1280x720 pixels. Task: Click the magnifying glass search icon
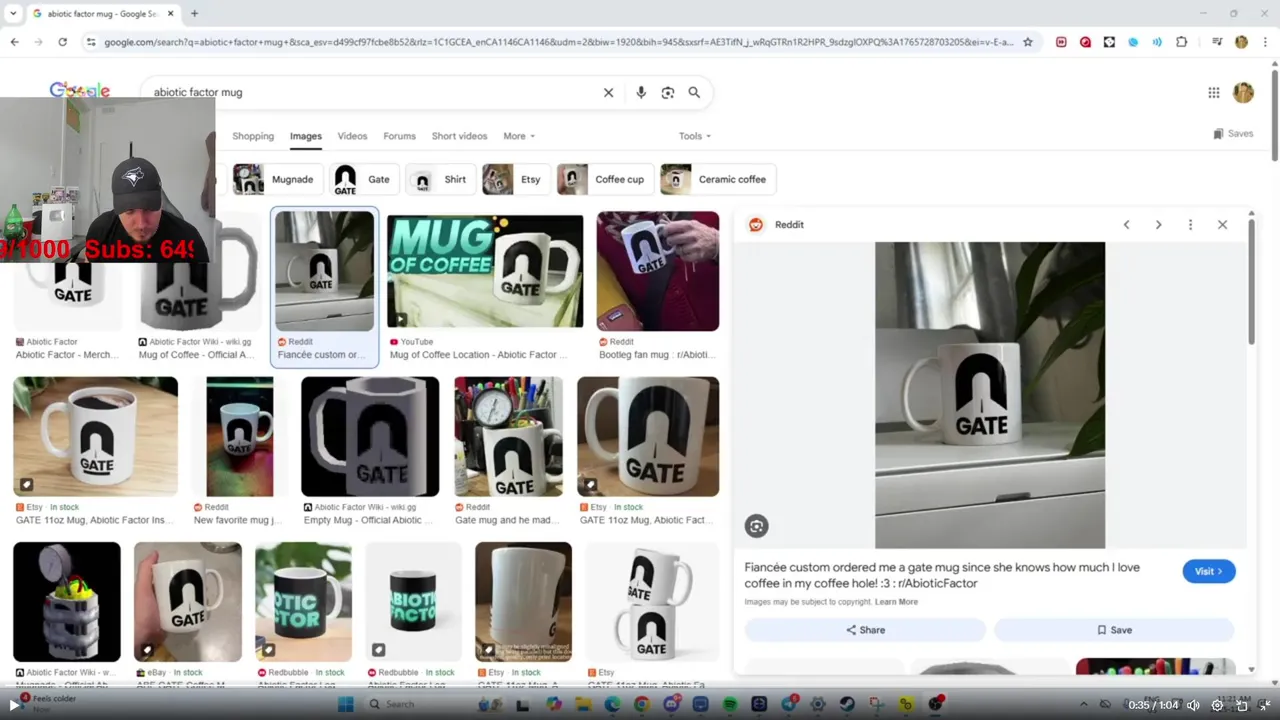(x=694, y=92)
